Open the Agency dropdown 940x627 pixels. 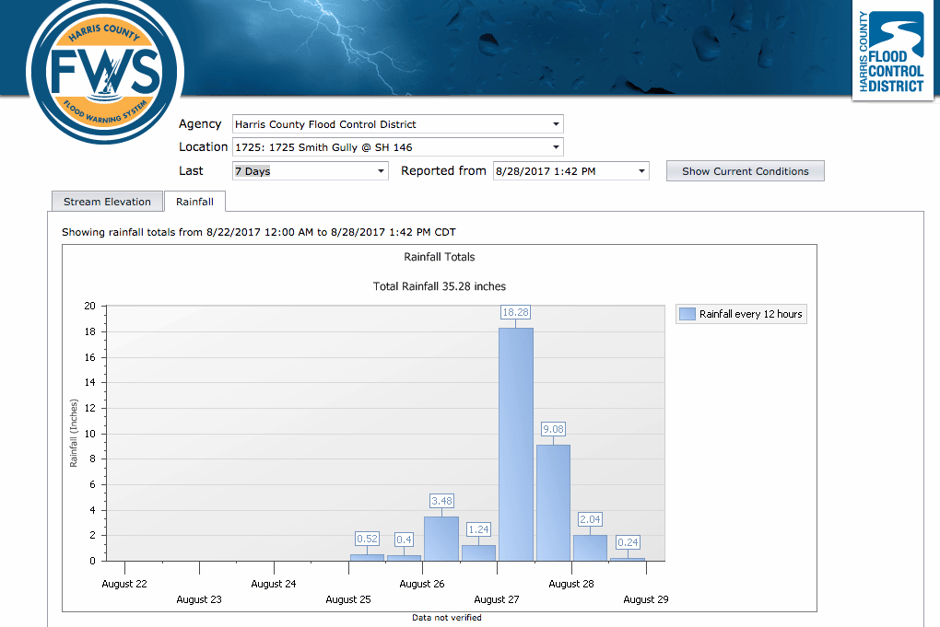pos(556,123)
